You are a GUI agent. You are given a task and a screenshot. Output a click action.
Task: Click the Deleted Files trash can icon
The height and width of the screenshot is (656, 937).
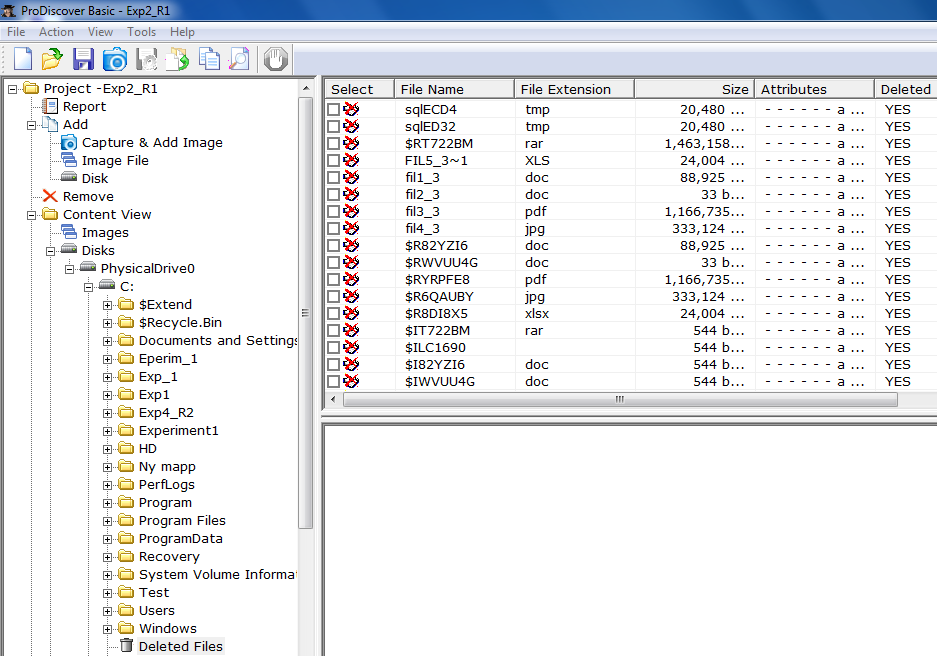point(126,645)
